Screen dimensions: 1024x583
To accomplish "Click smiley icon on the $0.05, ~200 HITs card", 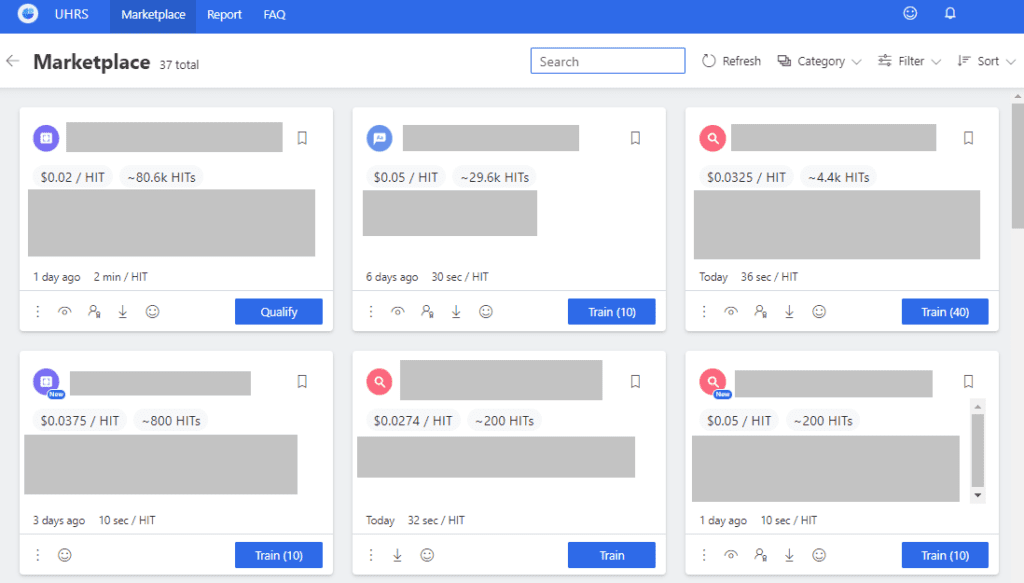I will [x=819, y=555].
